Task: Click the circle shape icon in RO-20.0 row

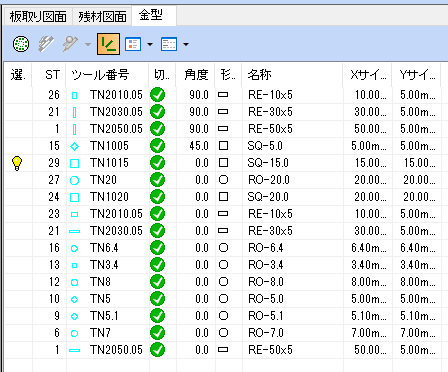Action: [223, 180]
